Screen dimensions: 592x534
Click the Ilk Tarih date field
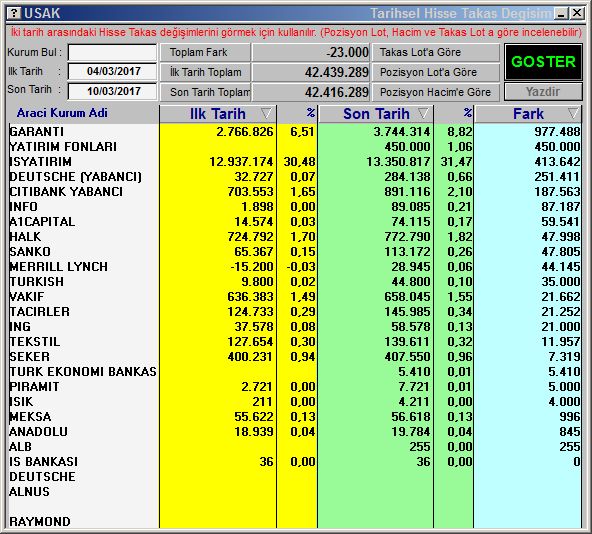(113, 71)
